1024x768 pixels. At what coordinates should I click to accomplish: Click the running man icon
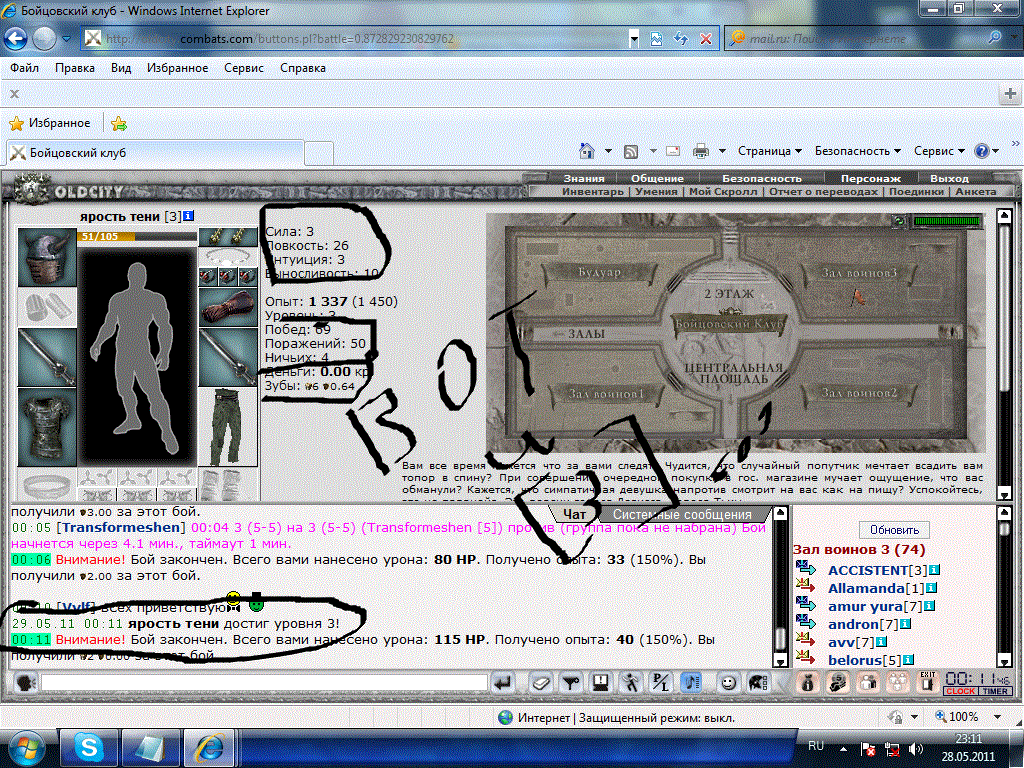(x=631, y=683)
